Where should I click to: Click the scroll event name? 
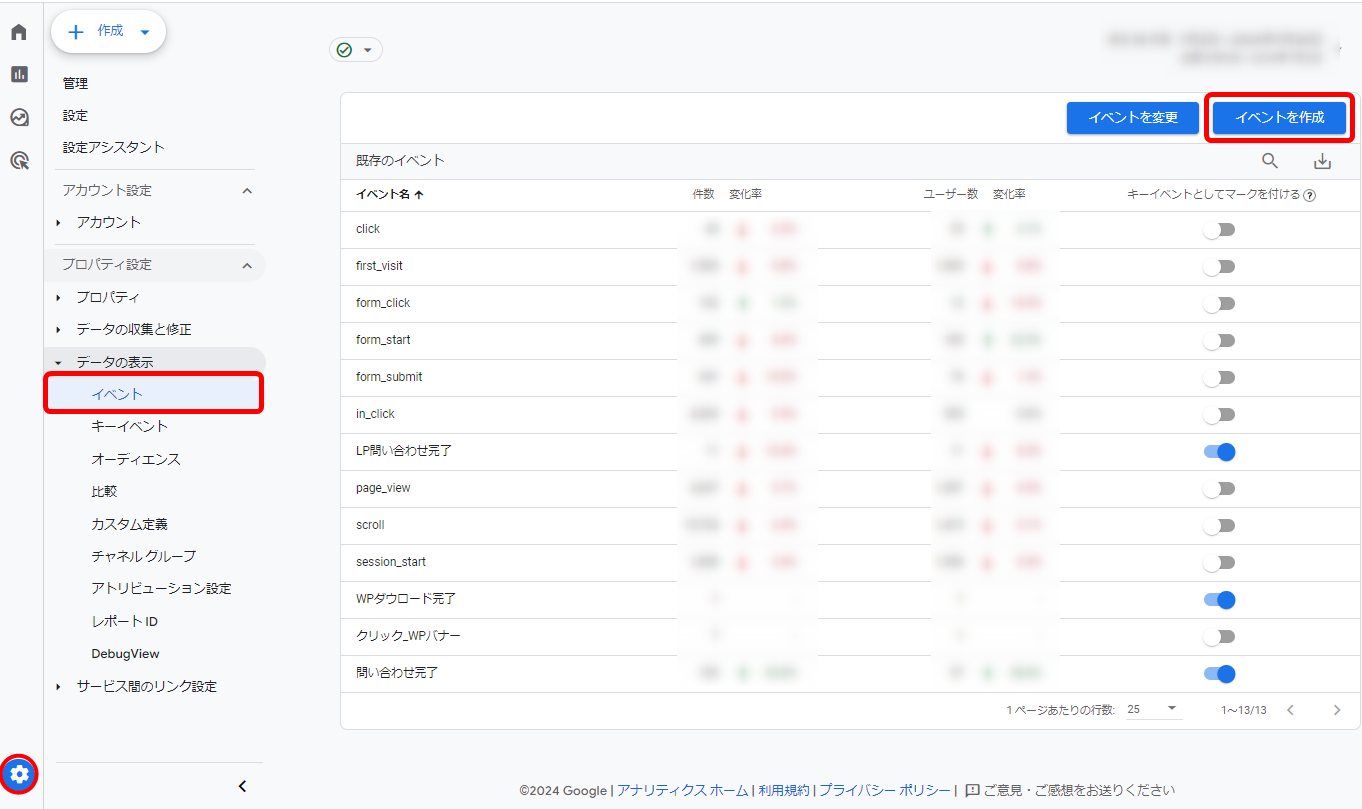pyautogui.click(x=370, y=525)
